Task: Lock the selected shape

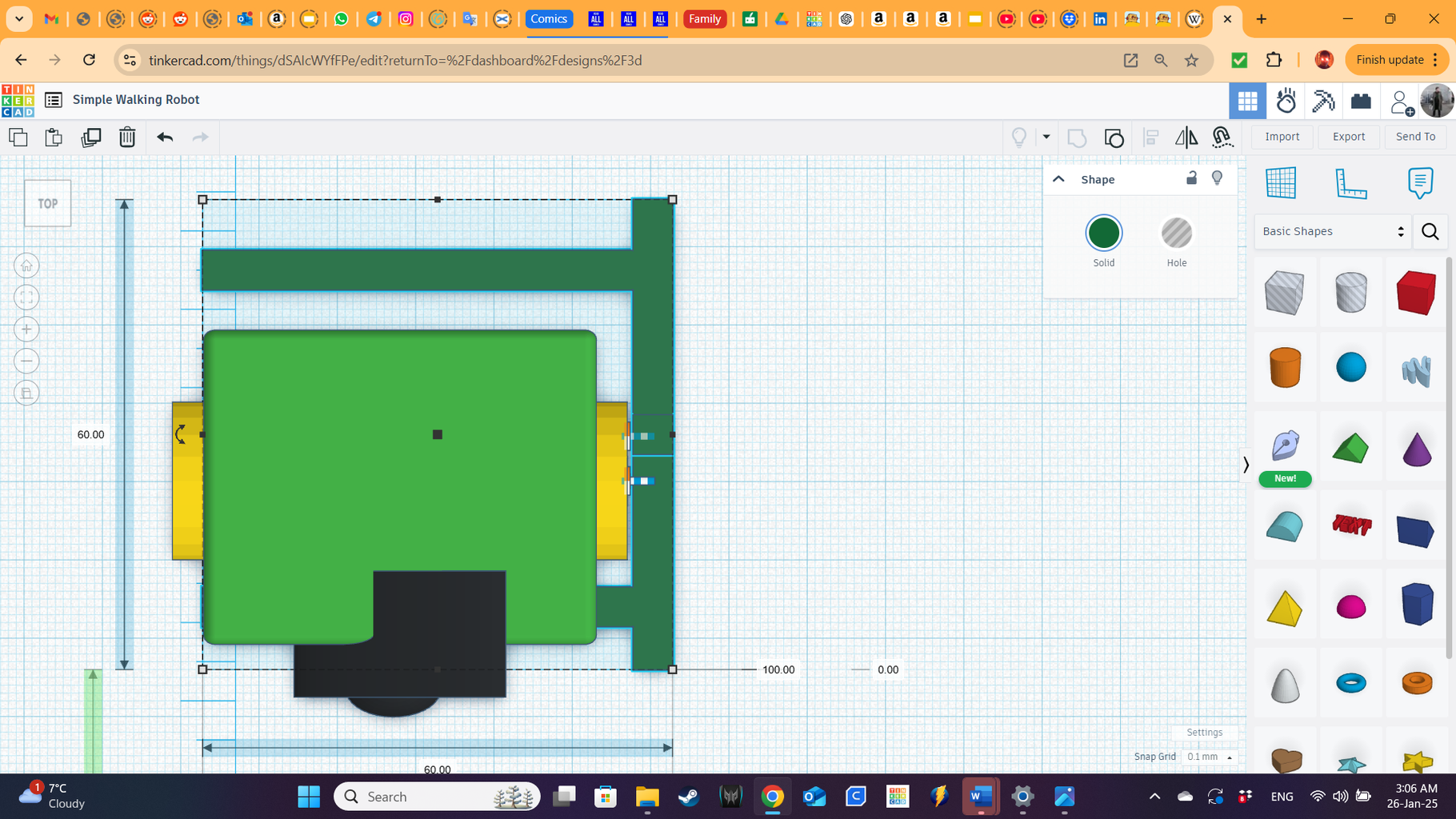Action: coord(1191,178)
